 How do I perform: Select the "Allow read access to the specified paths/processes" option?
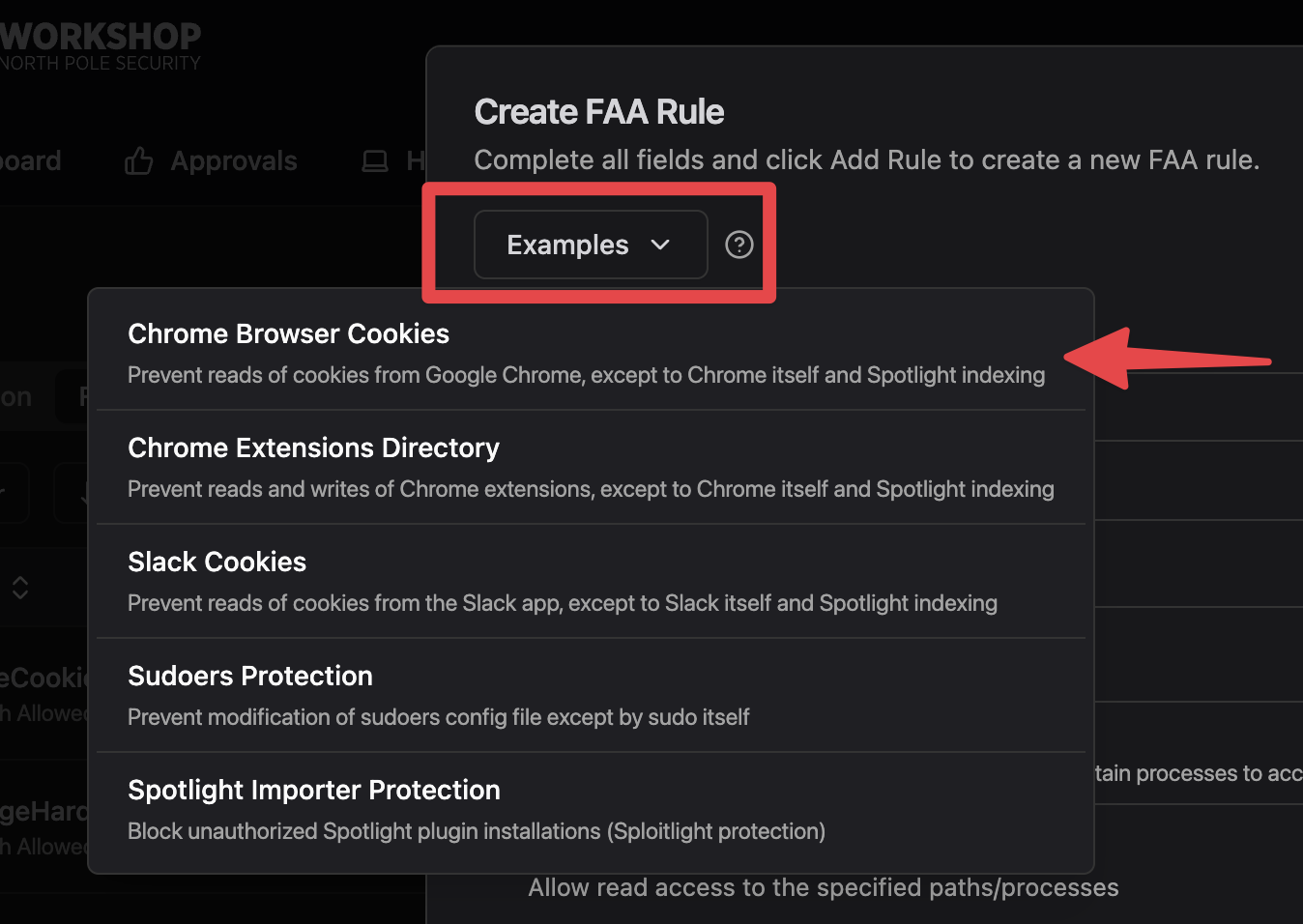823,888
